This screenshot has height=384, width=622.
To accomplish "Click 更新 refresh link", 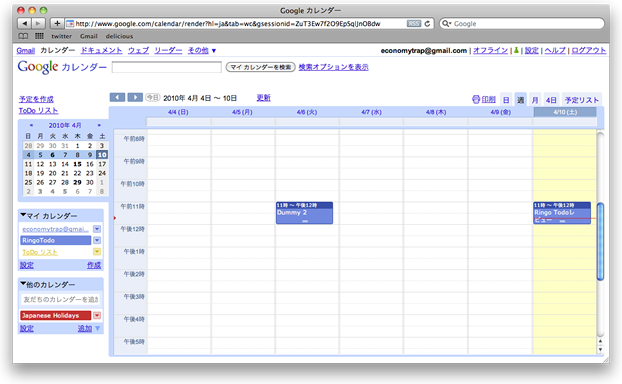I will point(263,98).
